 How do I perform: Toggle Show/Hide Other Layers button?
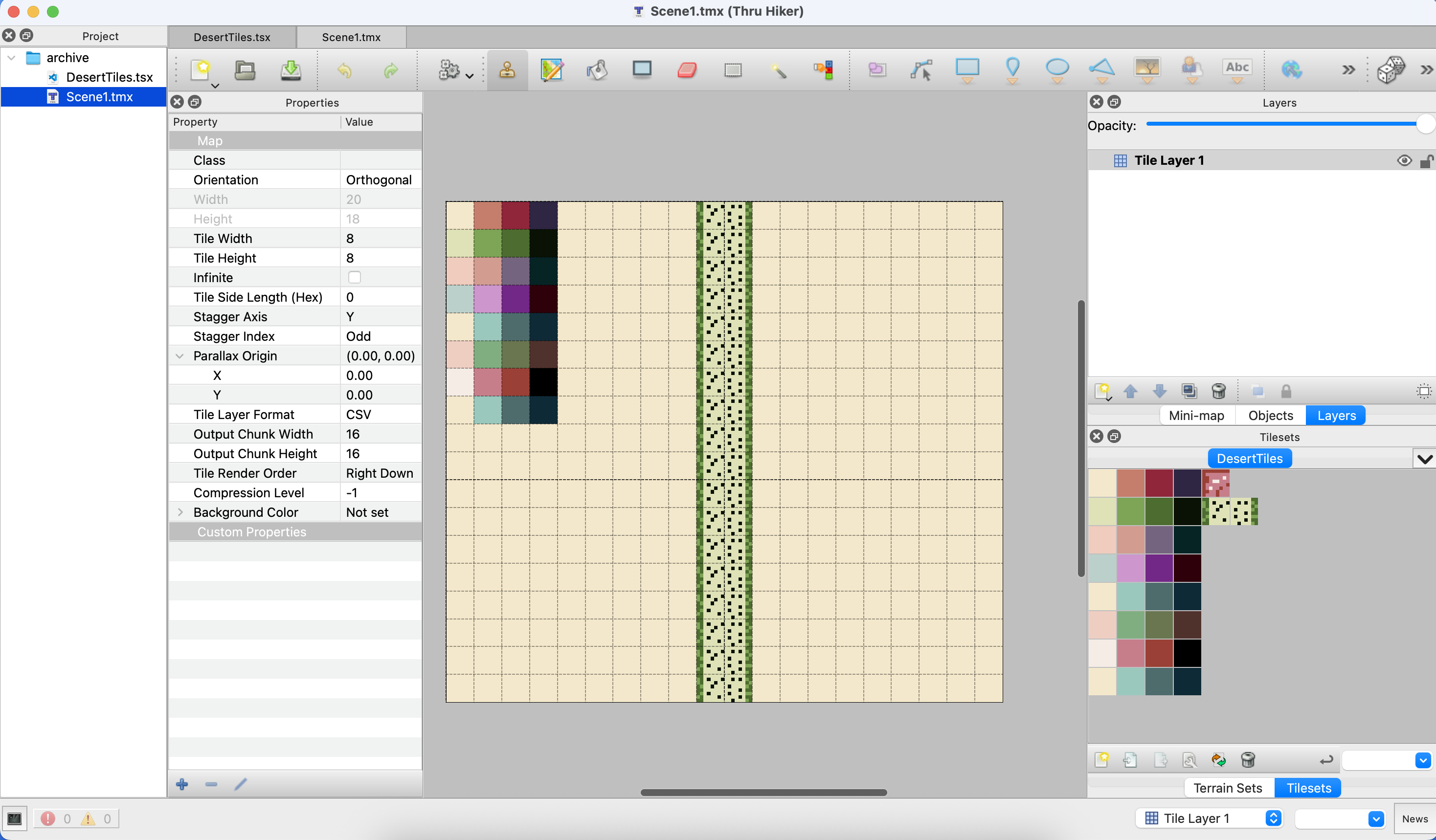tap(1257, 391)
